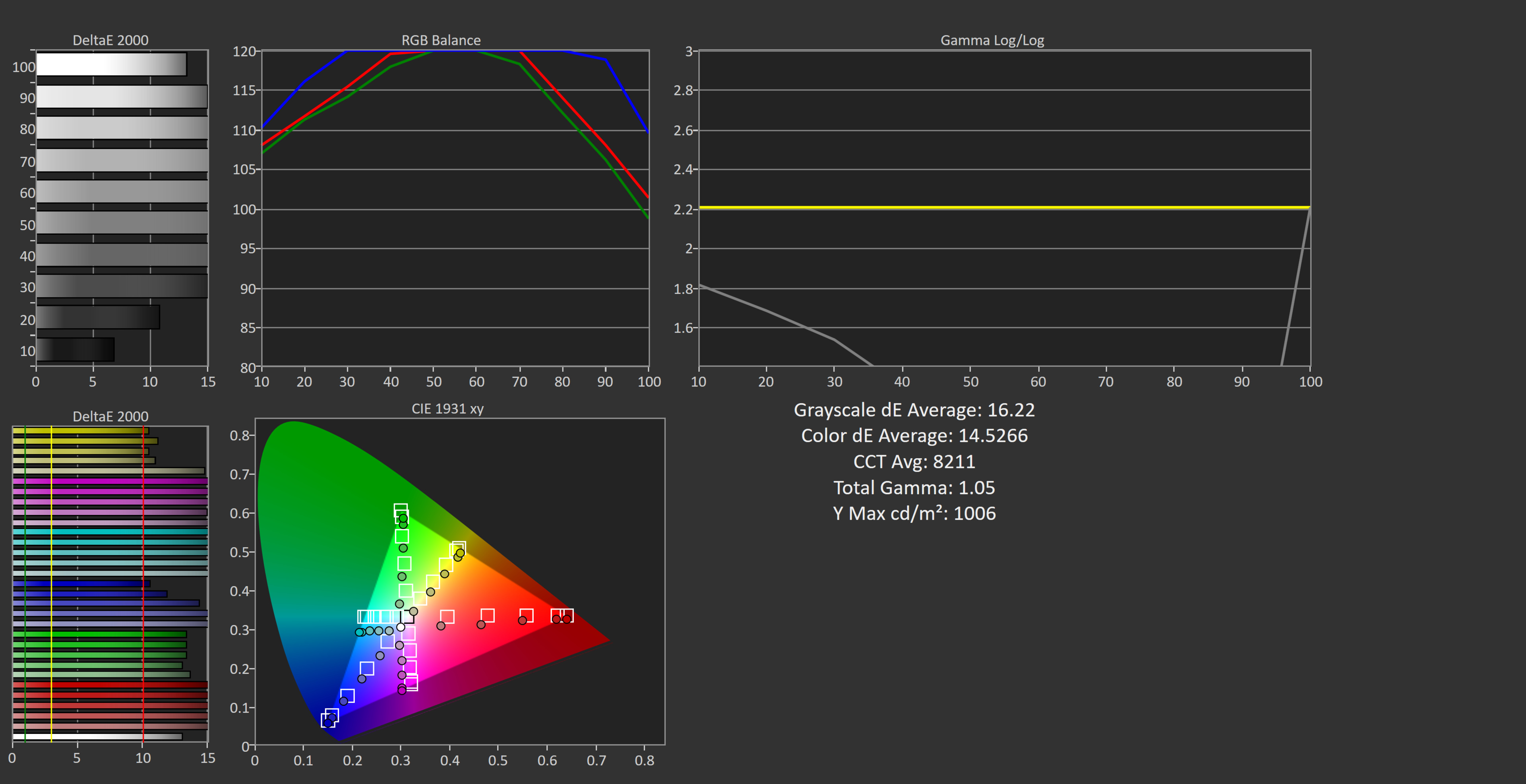The width and height of the screenshot is (1526, 784).
Task: Click the RGB Balance chart title
Action: [441, 40]
